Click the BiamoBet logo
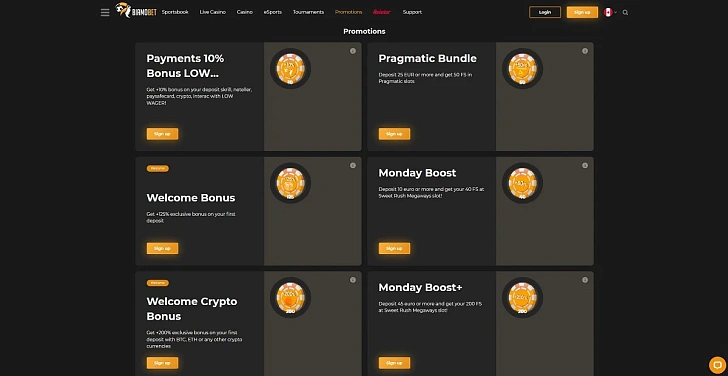Screen dimensions: 728x376 [136, 11]
